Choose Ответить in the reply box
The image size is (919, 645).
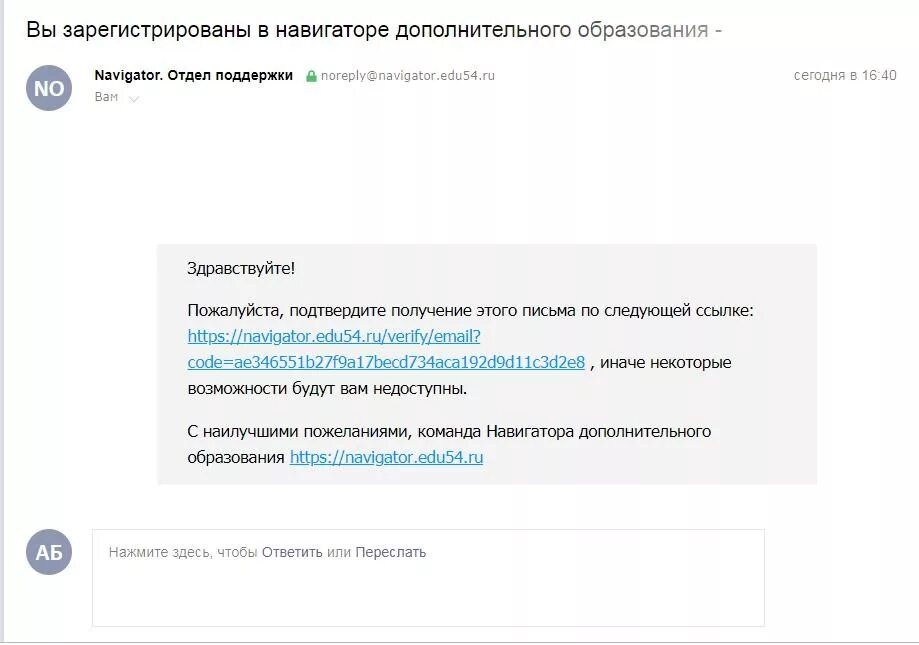pyautogui.click(x=292, y=552)
